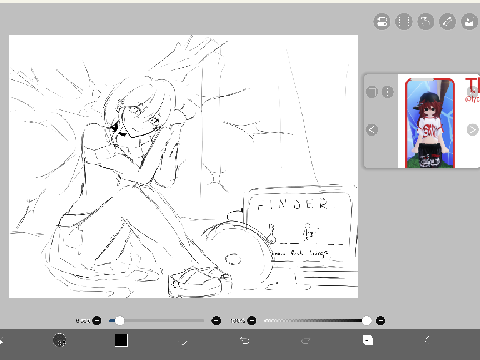Viewport: 480px width, 360px height.
Task: Open the black color swatch
Action: [121, 340]
